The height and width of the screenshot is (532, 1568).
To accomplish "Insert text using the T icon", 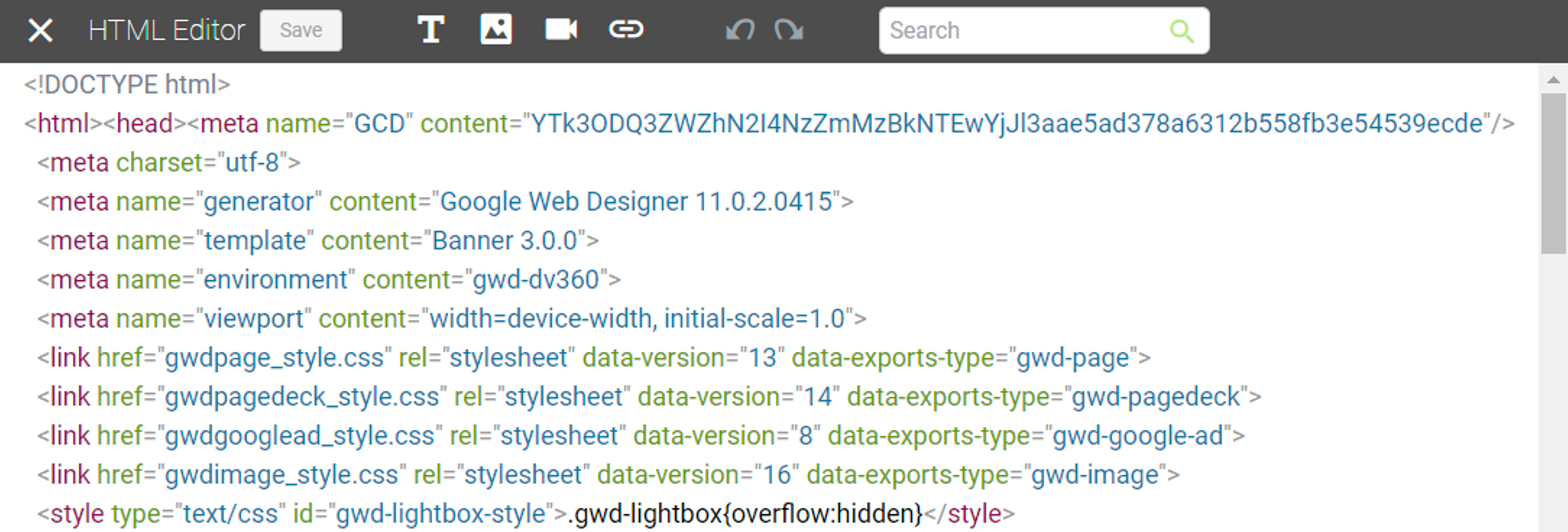I will pyautogui.click(x=431, y=30).
